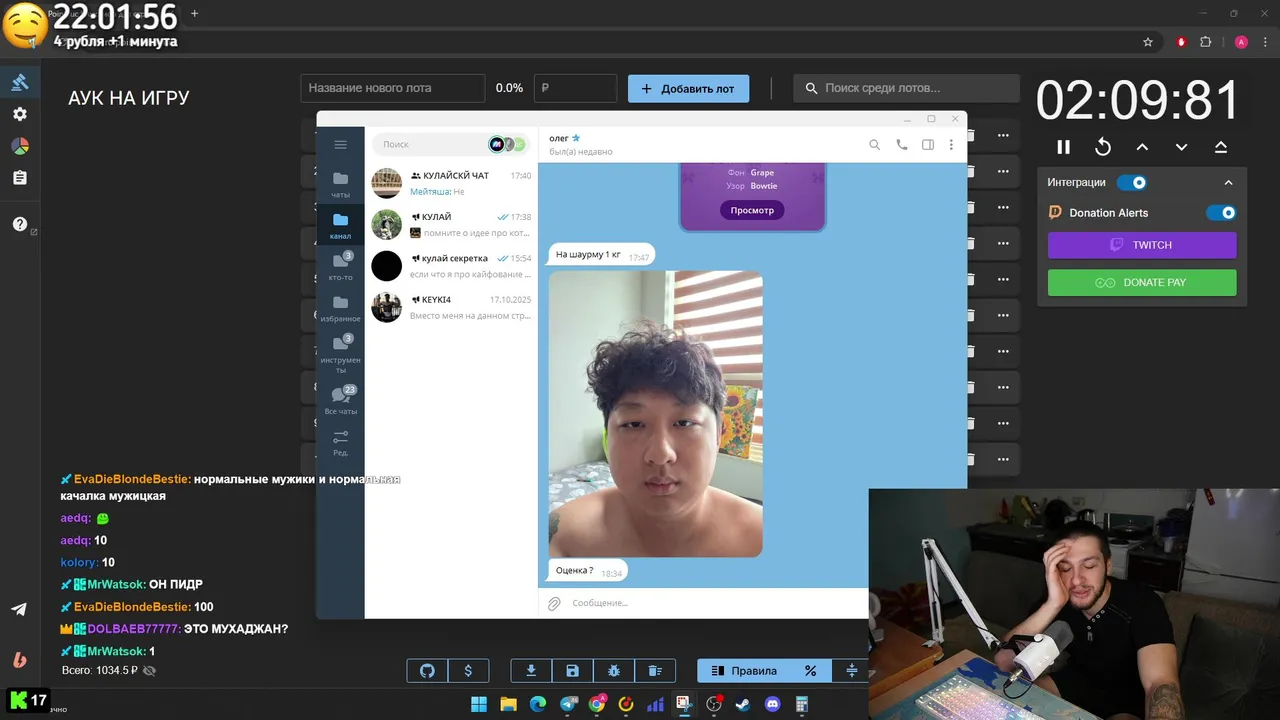
Task: Open the КУЛАЙ channel chat
Action: click(x=451, y=224)
